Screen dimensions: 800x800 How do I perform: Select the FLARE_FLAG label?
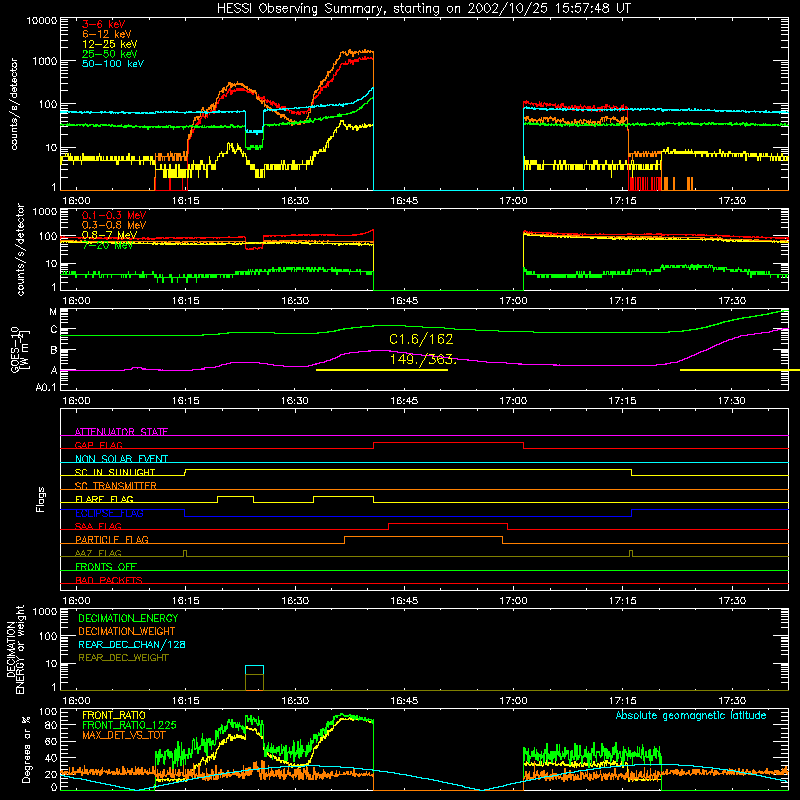click(x=104, y=499)
